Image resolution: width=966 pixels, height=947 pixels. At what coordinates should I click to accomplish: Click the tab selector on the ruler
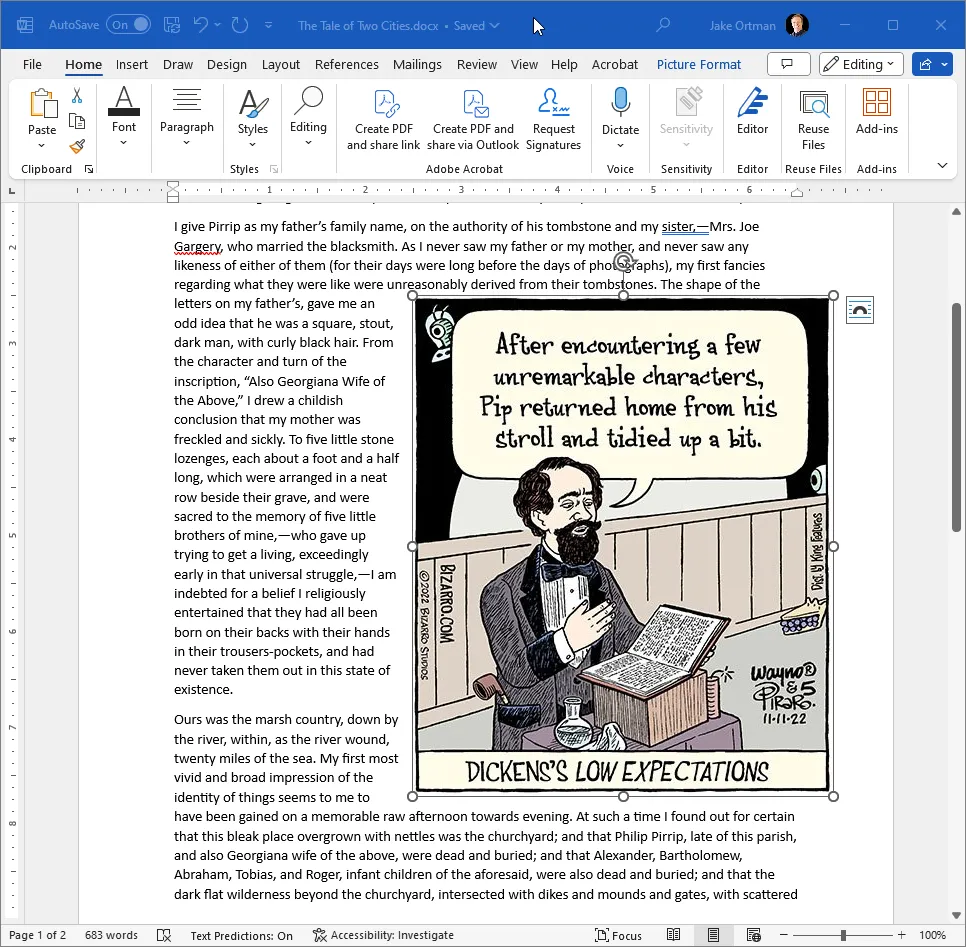(12, 191)
